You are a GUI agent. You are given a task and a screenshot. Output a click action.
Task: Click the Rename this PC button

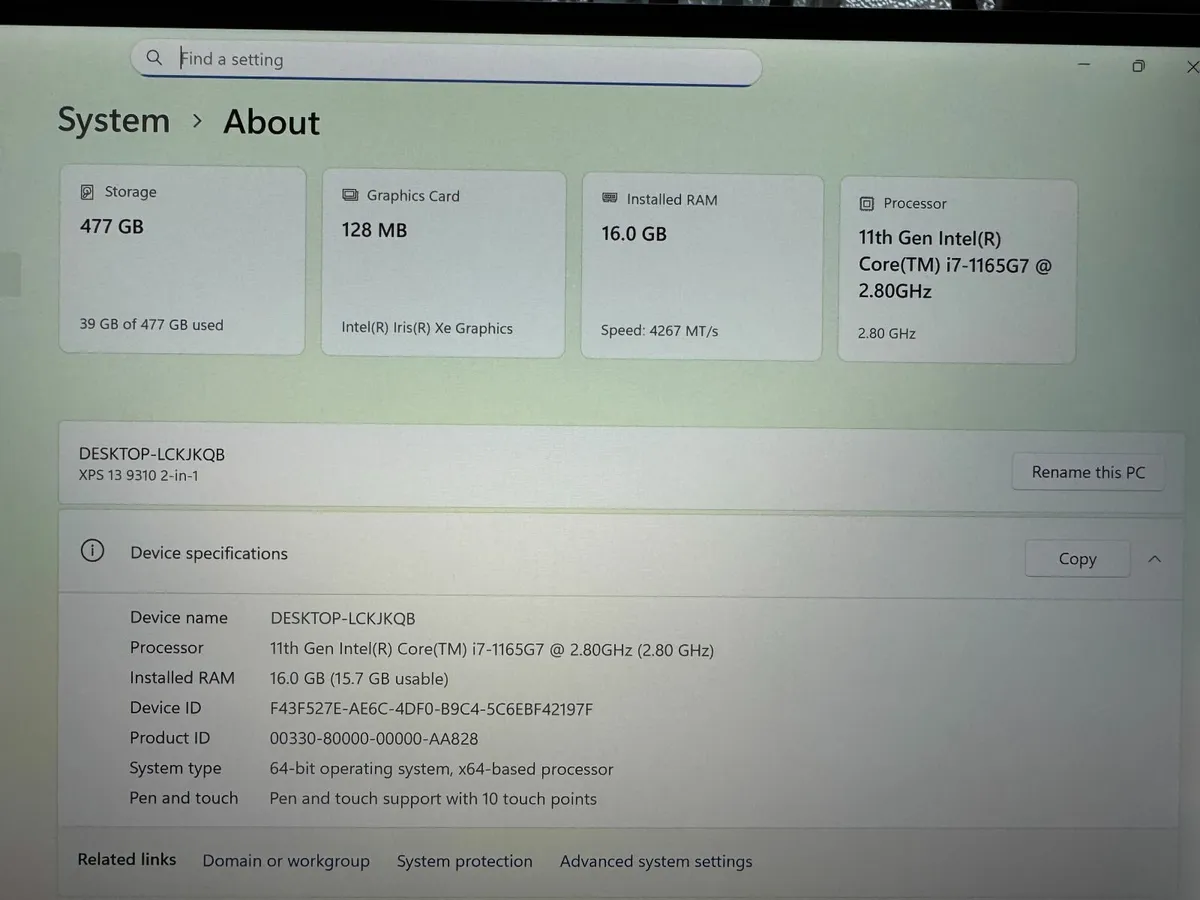tap(1088, 471)
